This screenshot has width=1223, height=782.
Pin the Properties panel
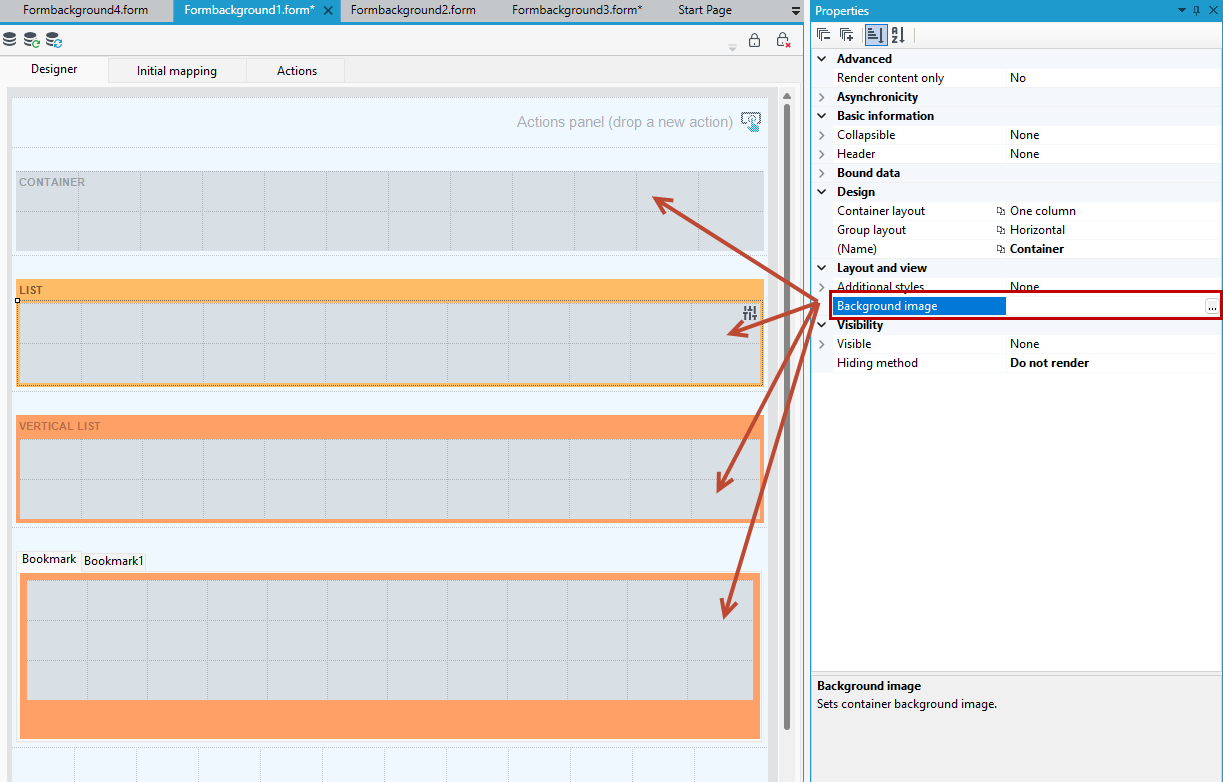coord(1197,11)
